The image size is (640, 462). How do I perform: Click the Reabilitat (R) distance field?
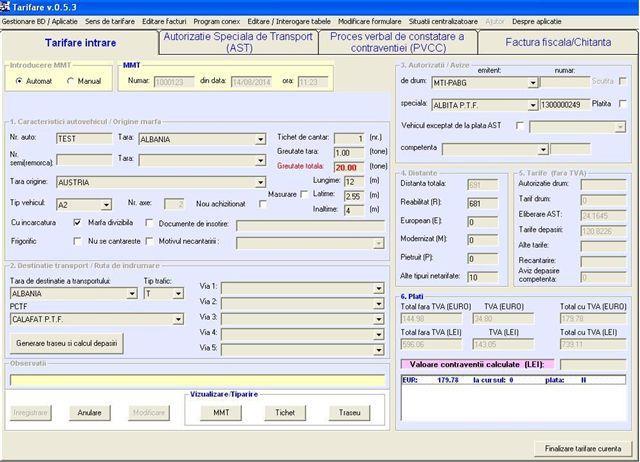pyautogui.click(x=482, y=203)
